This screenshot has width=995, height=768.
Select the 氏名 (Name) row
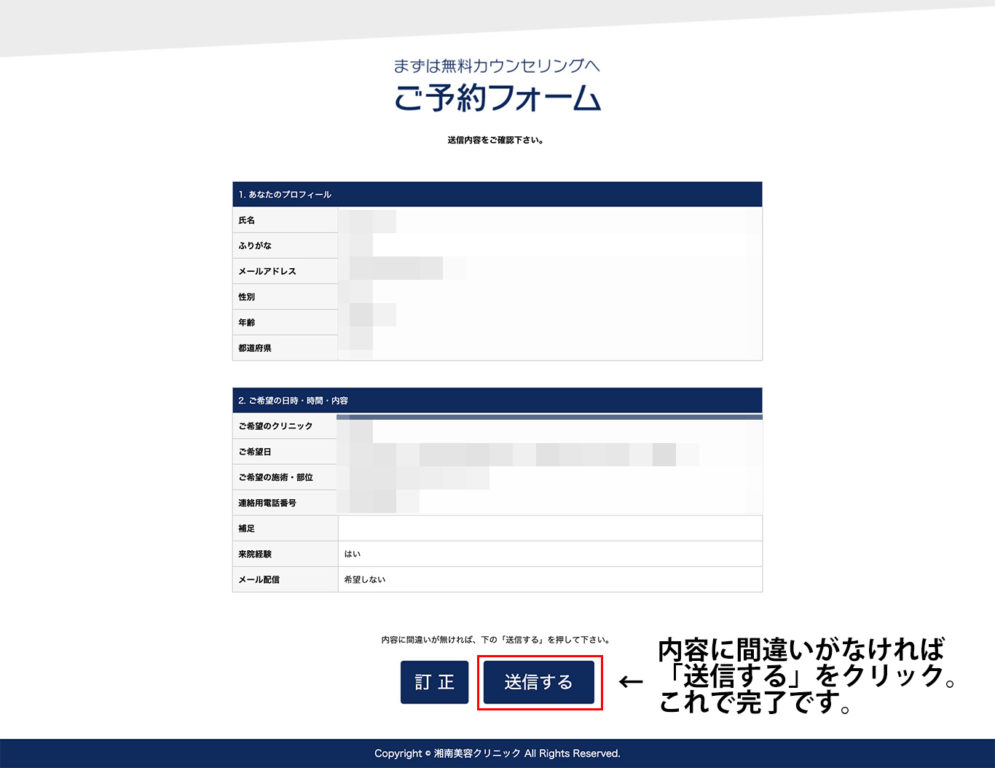(x=284, y=220)
